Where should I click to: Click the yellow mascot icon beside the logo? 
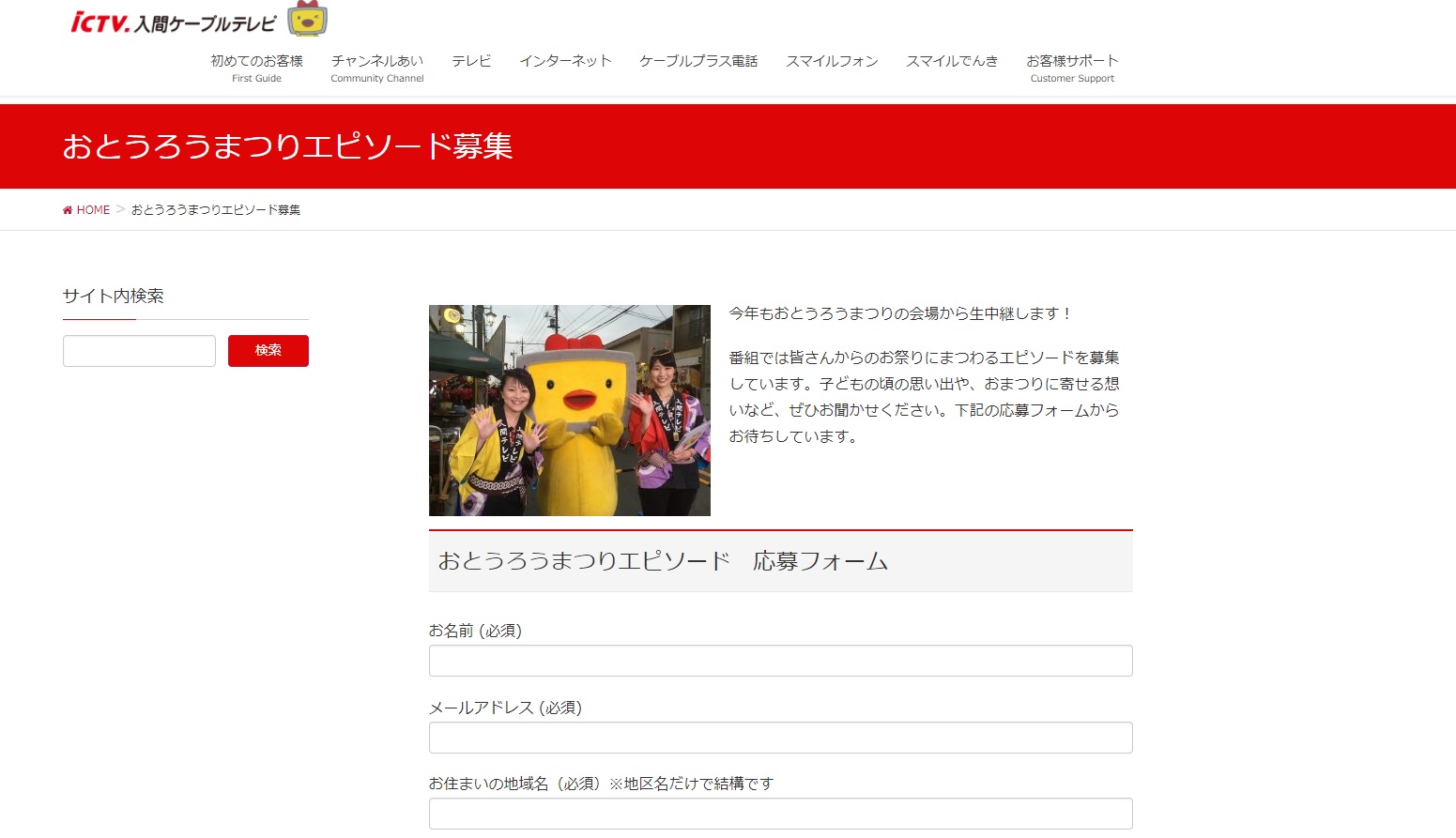307,20
